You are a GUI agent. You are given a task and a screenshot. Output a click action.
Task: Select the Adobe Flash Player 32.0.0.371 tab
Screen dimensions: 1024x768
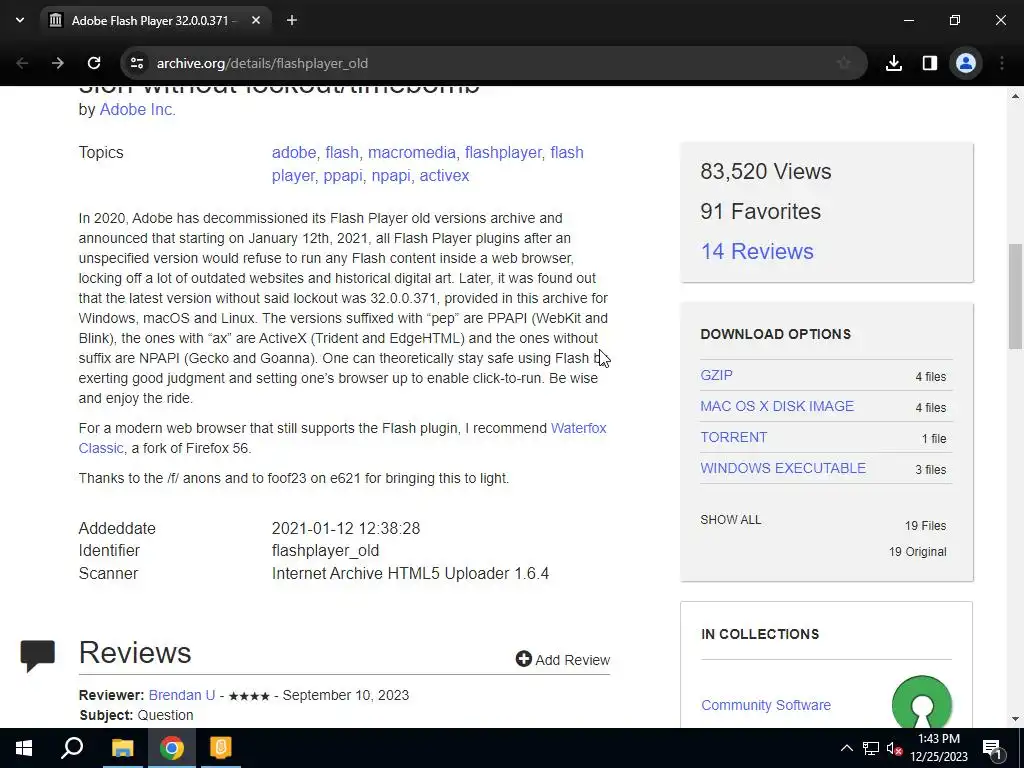pos(155,21)
